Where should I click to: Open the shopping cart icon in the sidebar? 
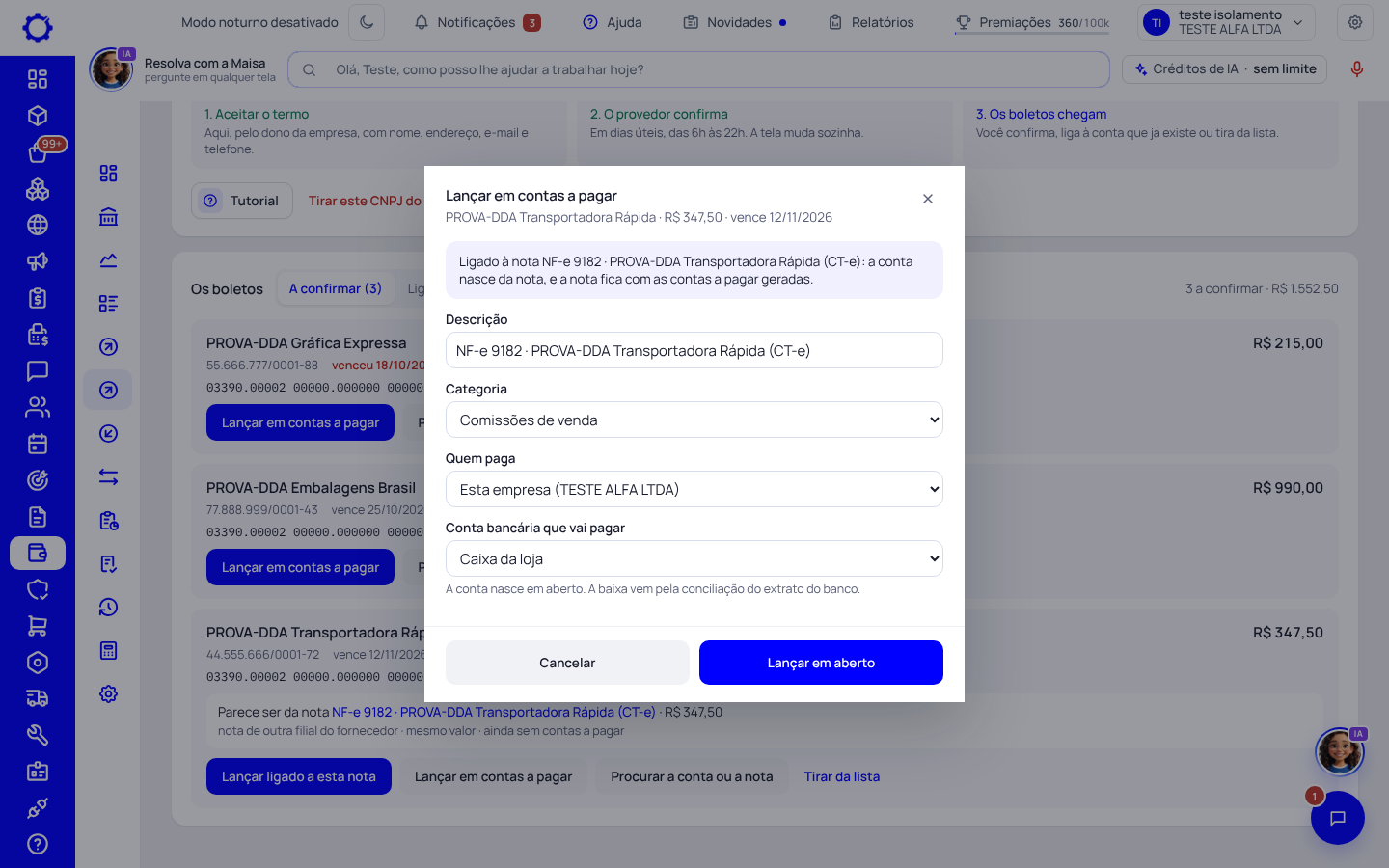coord(38,626)
